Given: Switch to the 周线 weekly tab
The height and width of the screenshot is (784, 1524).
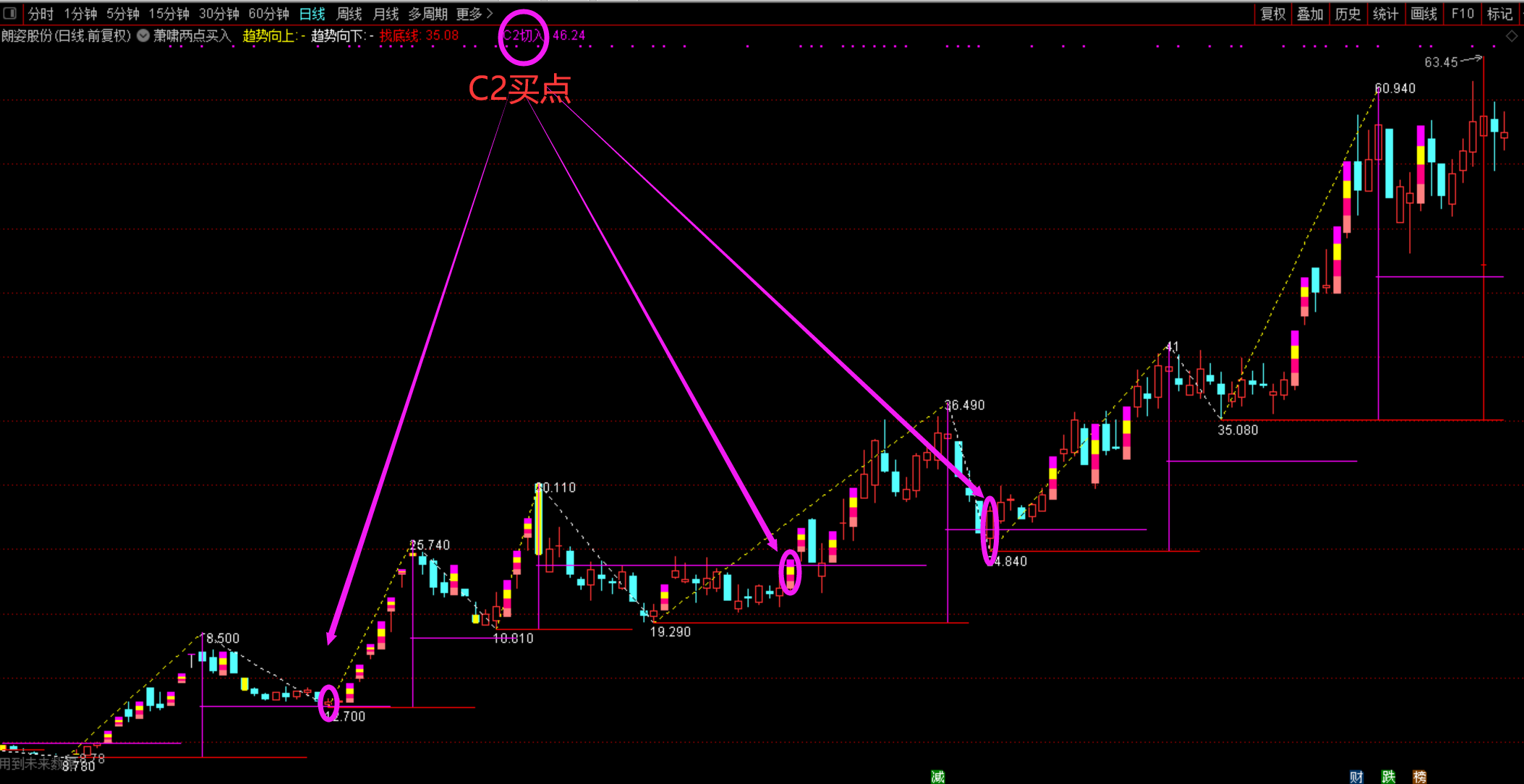Looking at the screenshot, I should pyautogui.click(x=349, y=14).
